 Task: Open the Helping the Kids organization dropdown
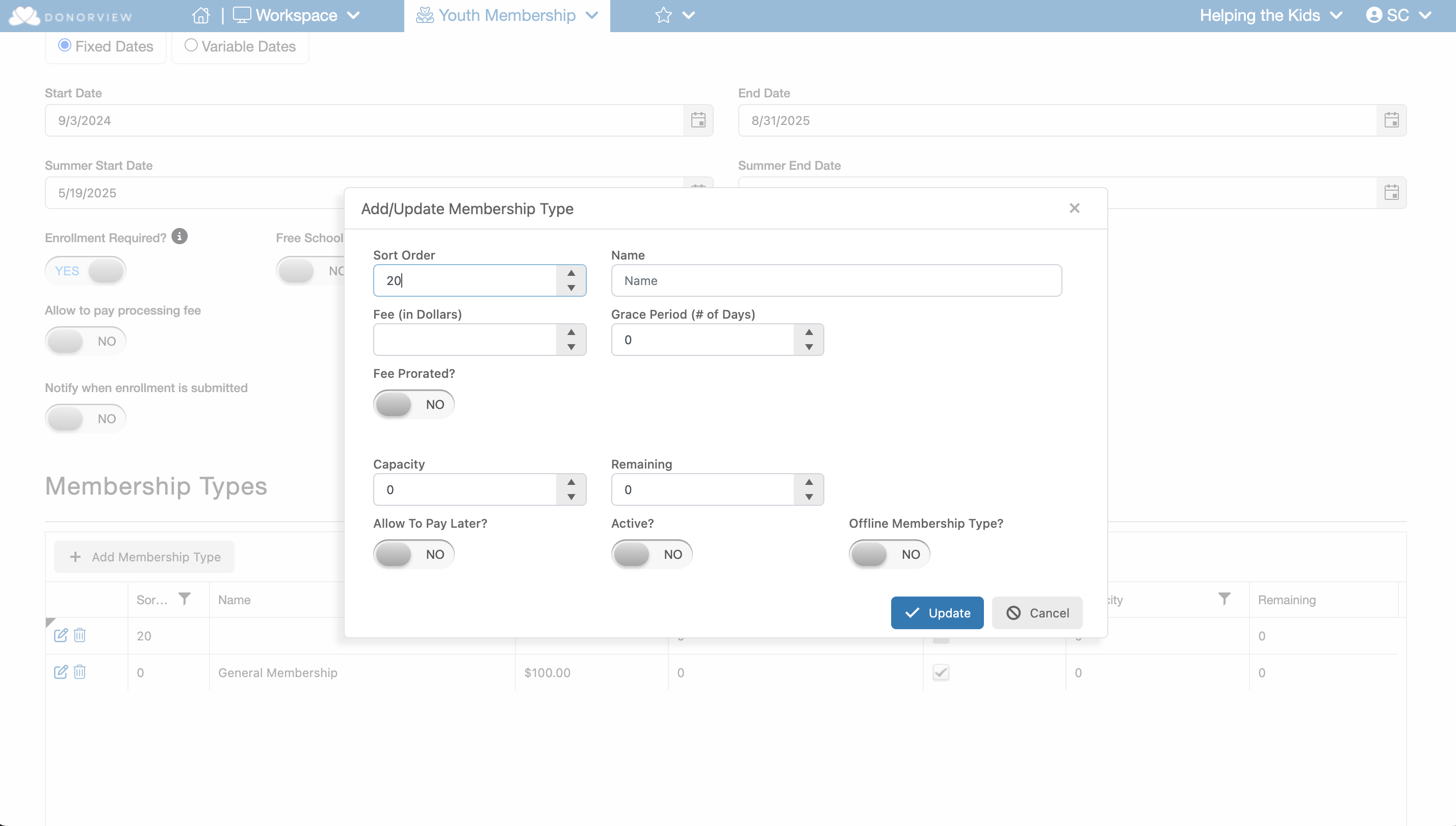click(1270, 15)
